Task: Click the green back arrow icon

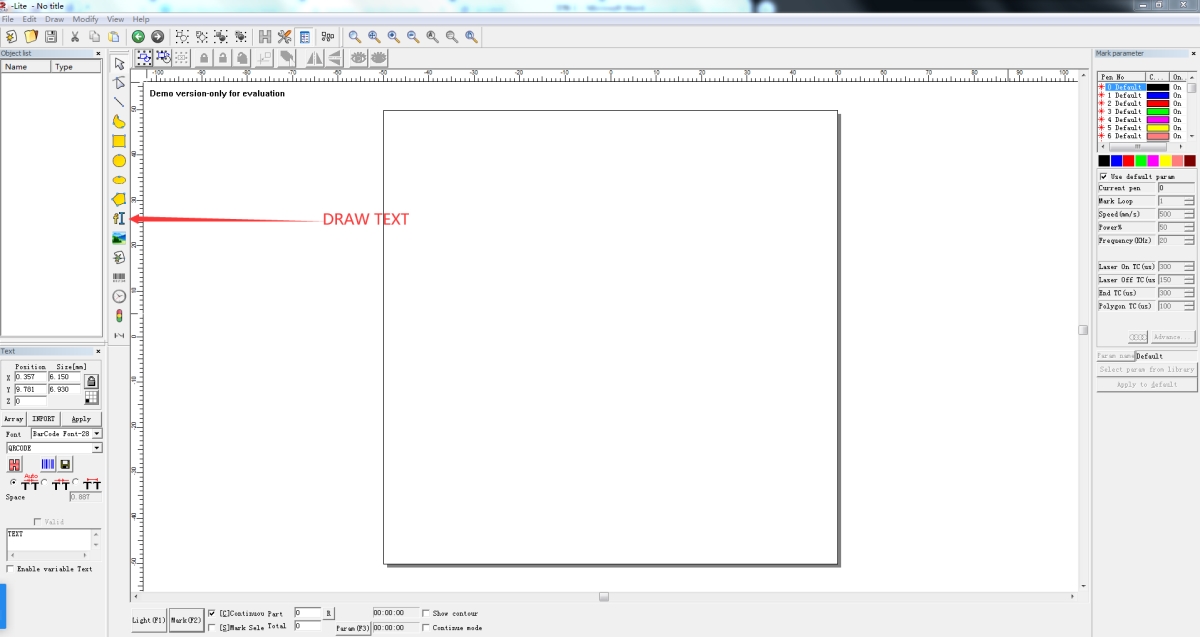Action: pos(139,36)
